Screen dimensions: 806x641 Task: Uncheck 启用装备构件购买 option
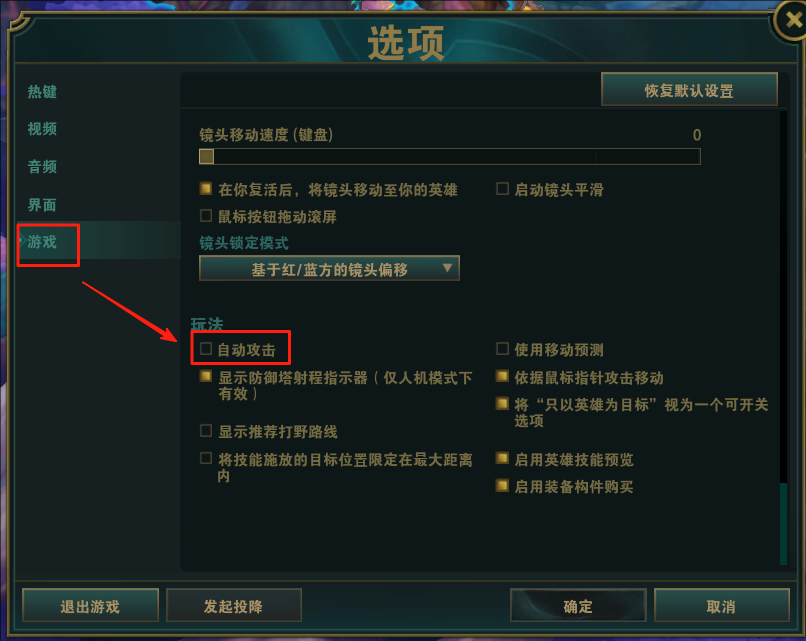coord(502,485)
